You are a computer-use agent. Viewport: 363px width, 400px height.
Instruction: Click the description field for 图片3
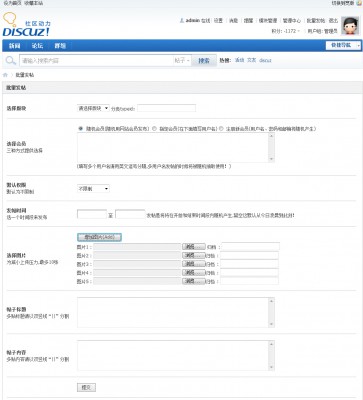(x=249, y=264)
